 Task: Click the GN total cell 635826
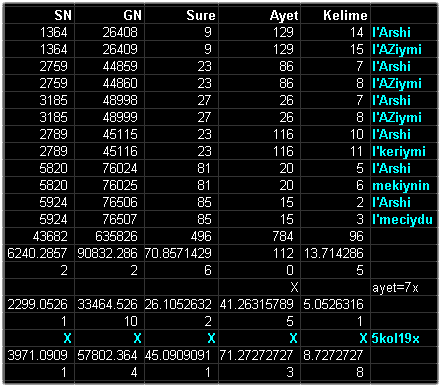point(110,236)
